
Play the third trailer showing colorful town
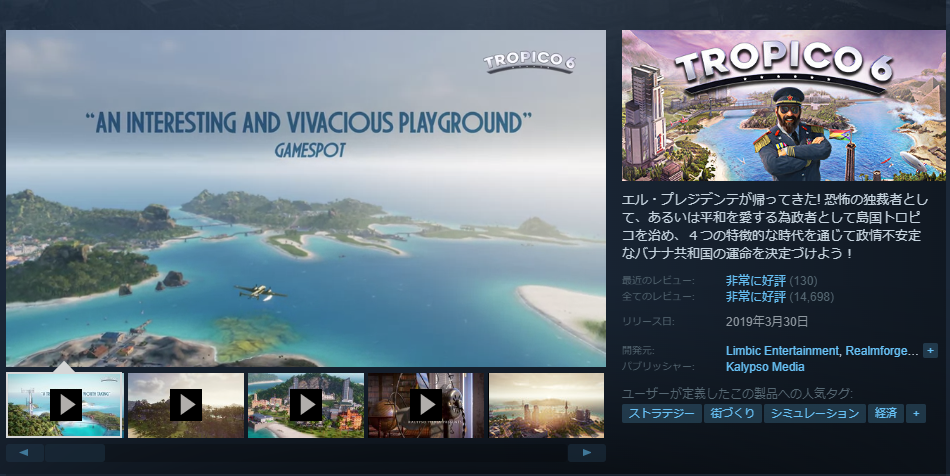pos(306,405)
